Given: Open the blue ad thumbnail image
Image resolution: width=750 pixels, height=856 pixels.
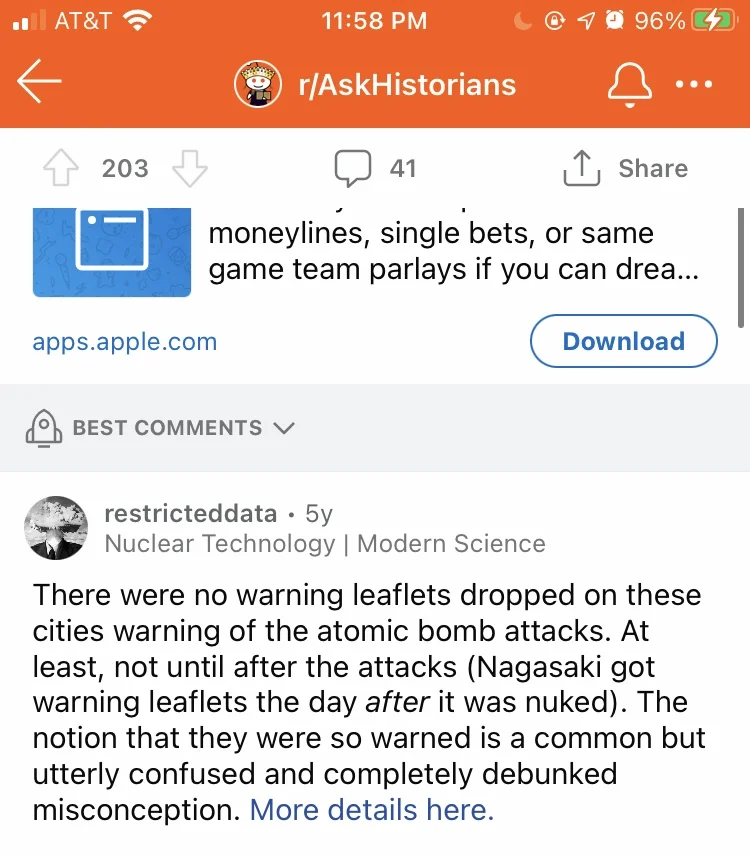Looking at the screenshot, I should tap(112, 252).
